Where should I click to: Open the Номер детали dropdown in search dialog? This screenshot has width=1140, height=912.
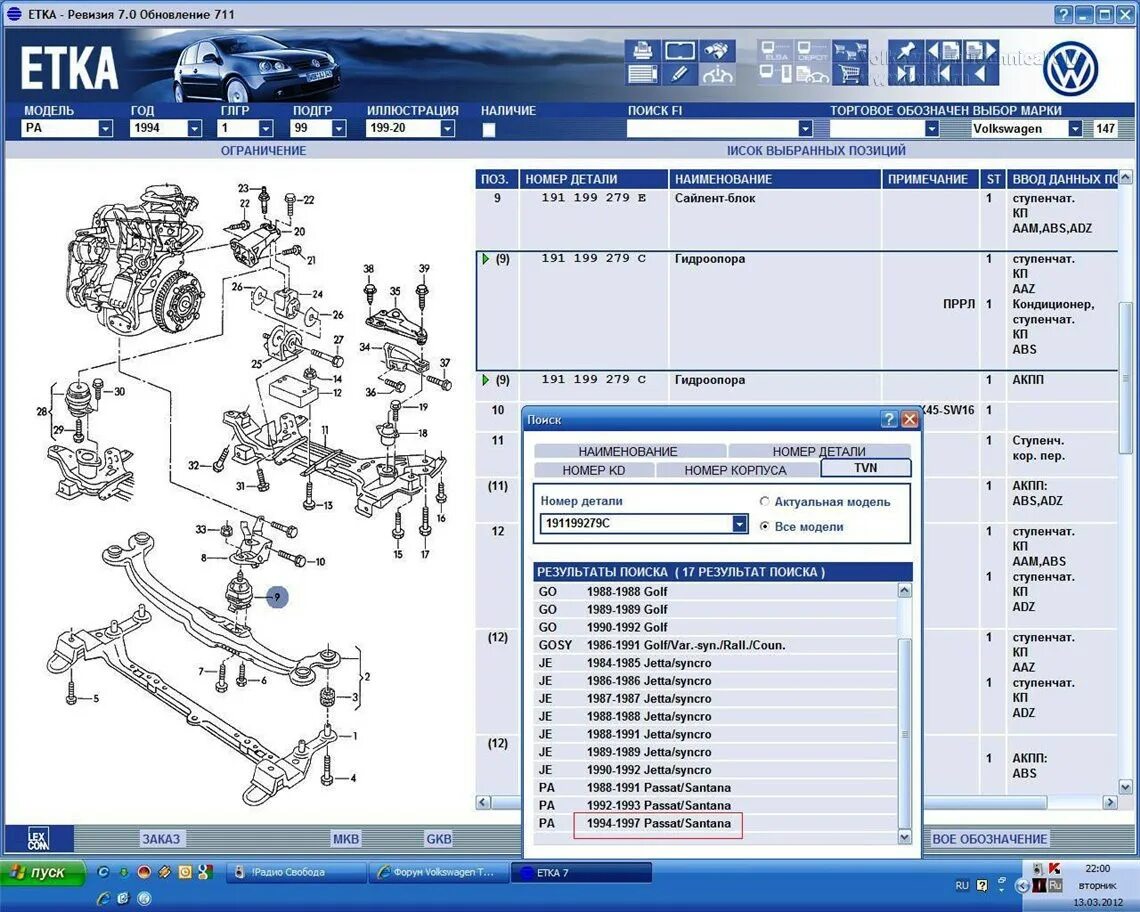click(739, 524)
